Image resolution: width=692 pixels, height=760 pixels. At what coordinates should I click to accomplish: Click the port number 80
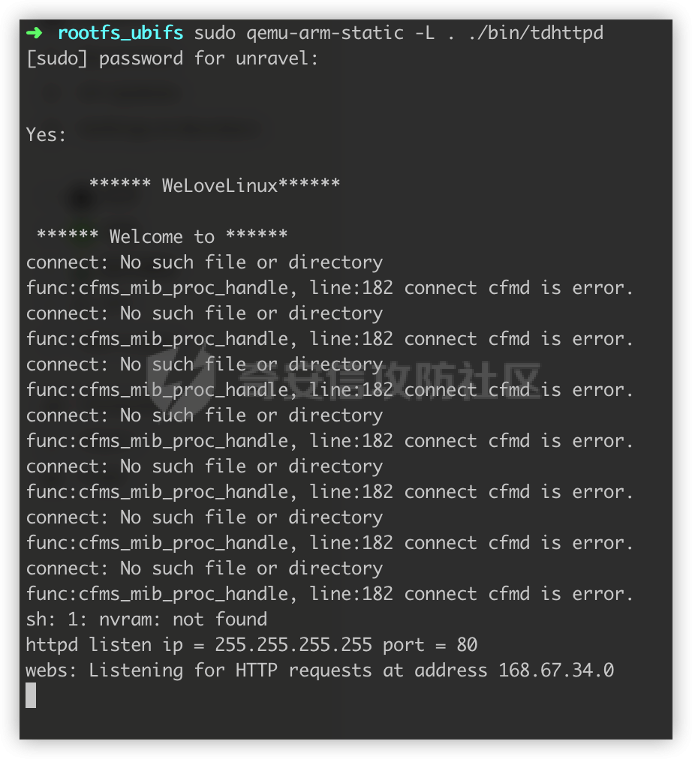(x=467, y=645)
